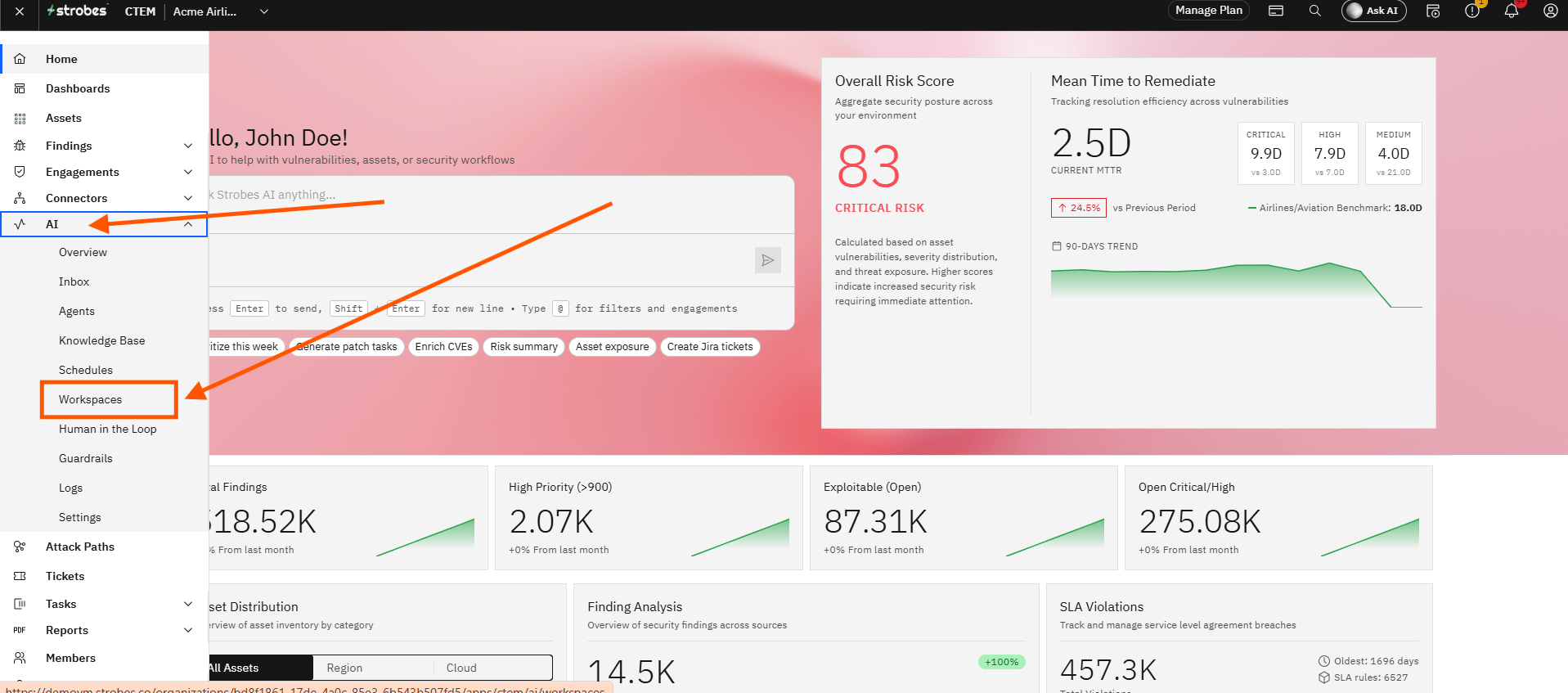This screenshot has height=693, width=1568.
Task: Click the Assets grid icon
Action: [20, 118]
